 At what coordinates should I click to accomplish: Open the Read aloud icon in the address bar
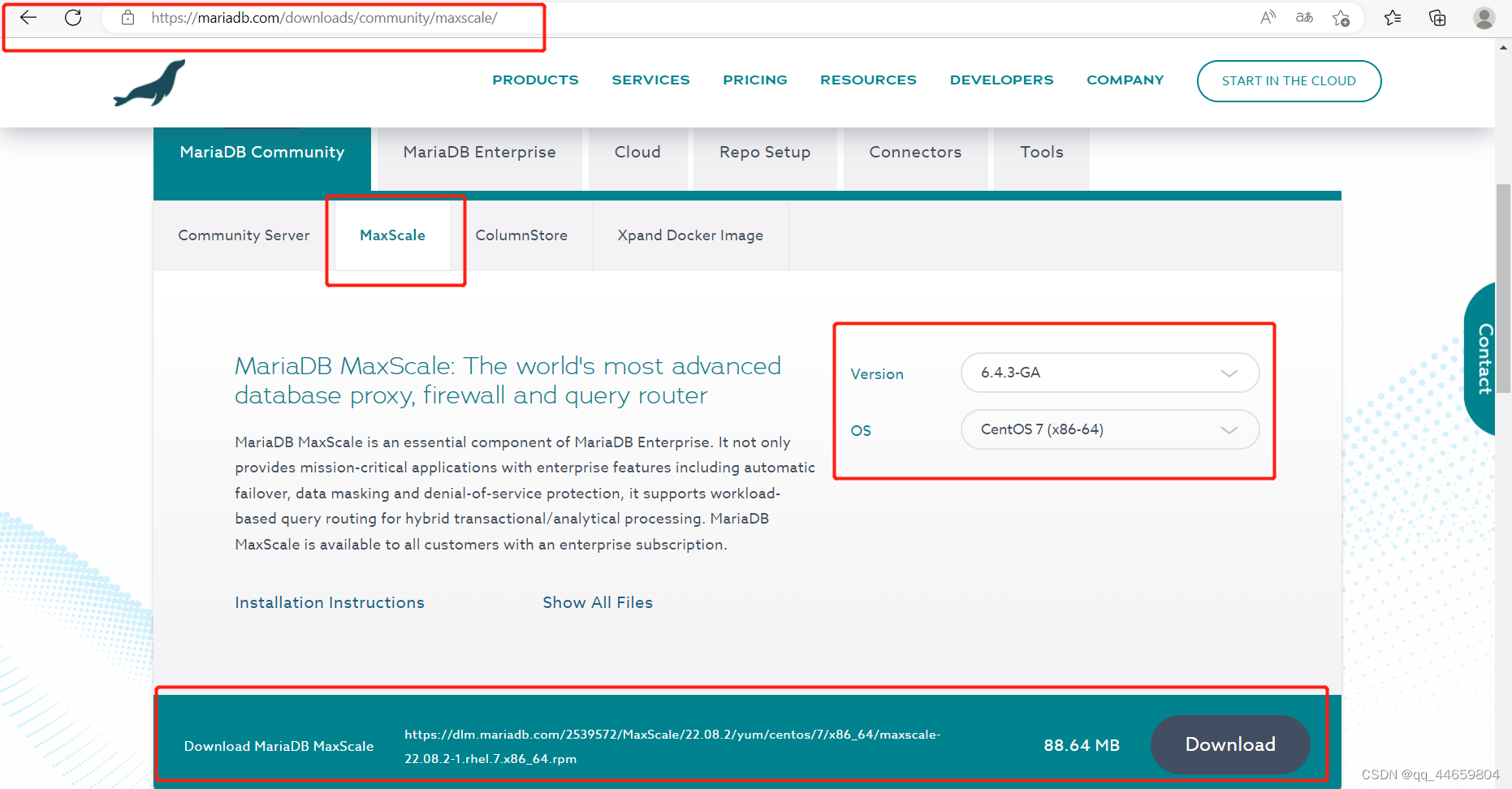[x=1268, y=18]
